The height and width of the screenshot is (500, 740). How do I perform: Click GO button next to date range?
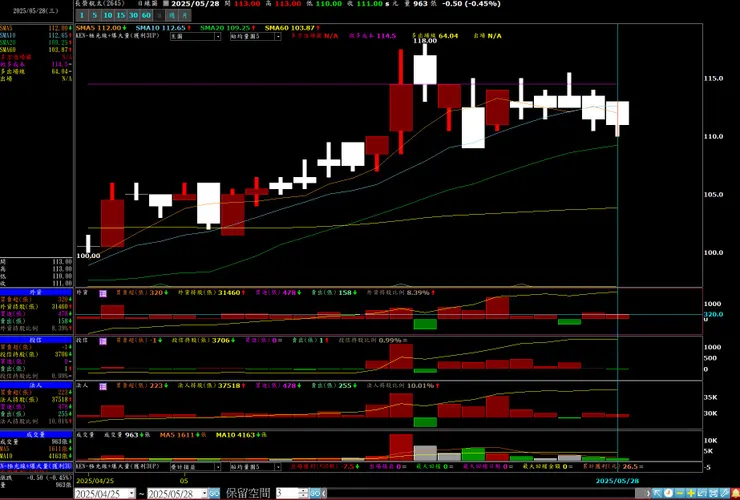pos(214,493)
